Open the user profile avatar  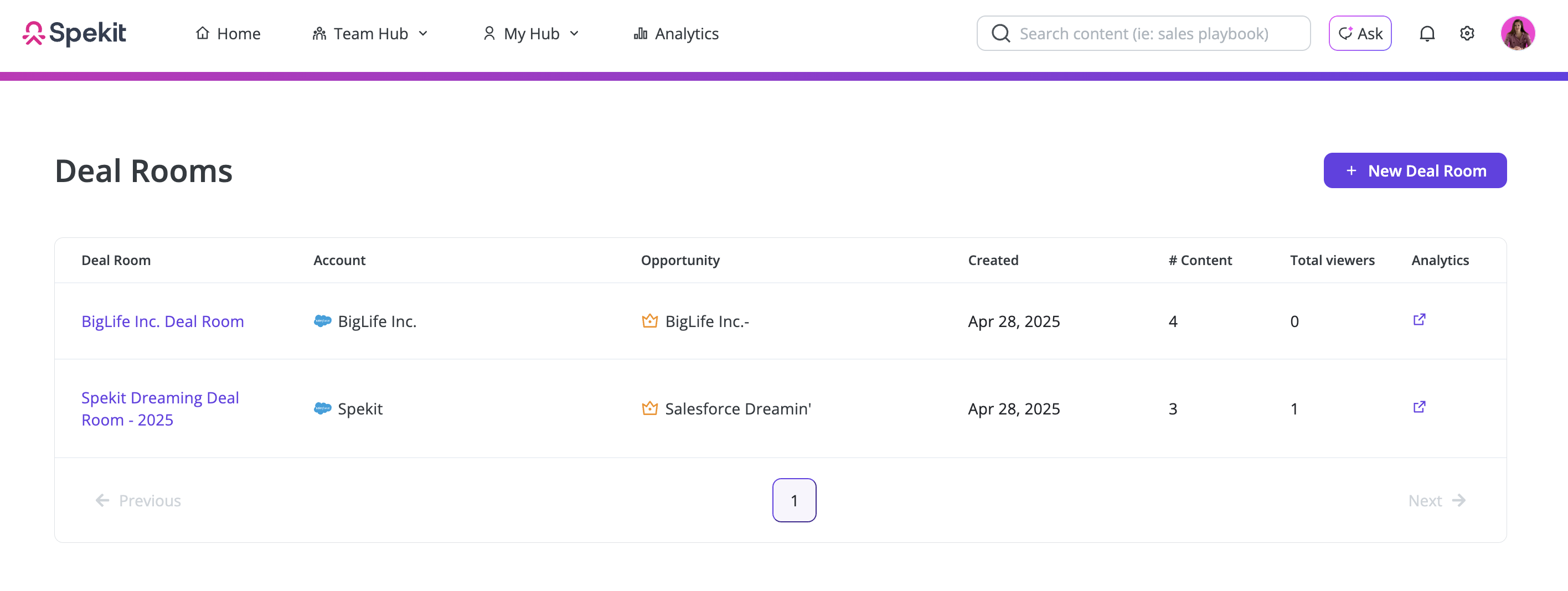(1518, 33)
